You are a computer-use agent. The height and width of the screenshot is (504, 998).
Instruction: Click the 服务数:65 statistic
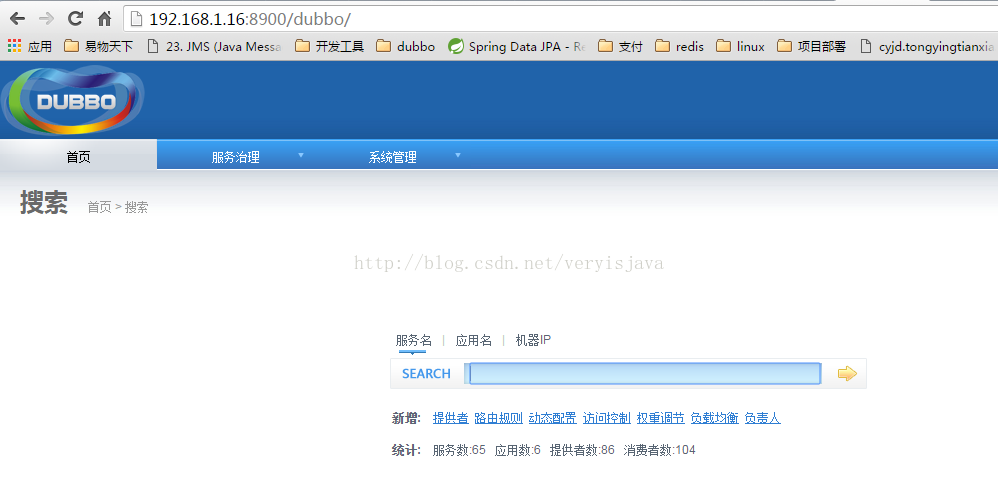click(x=459, y=450)
